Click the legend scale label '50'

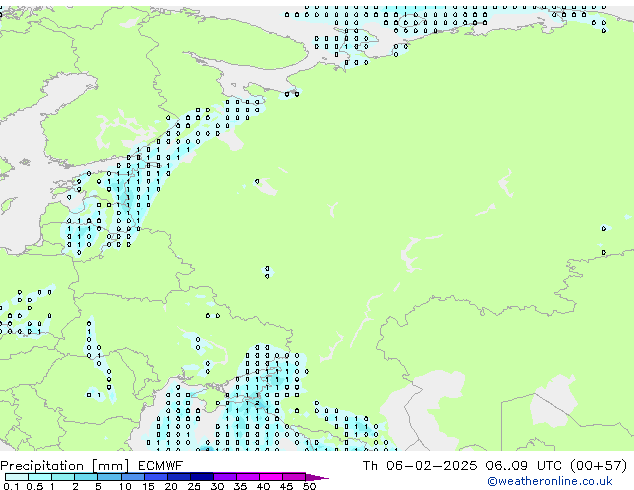[310, 486]
